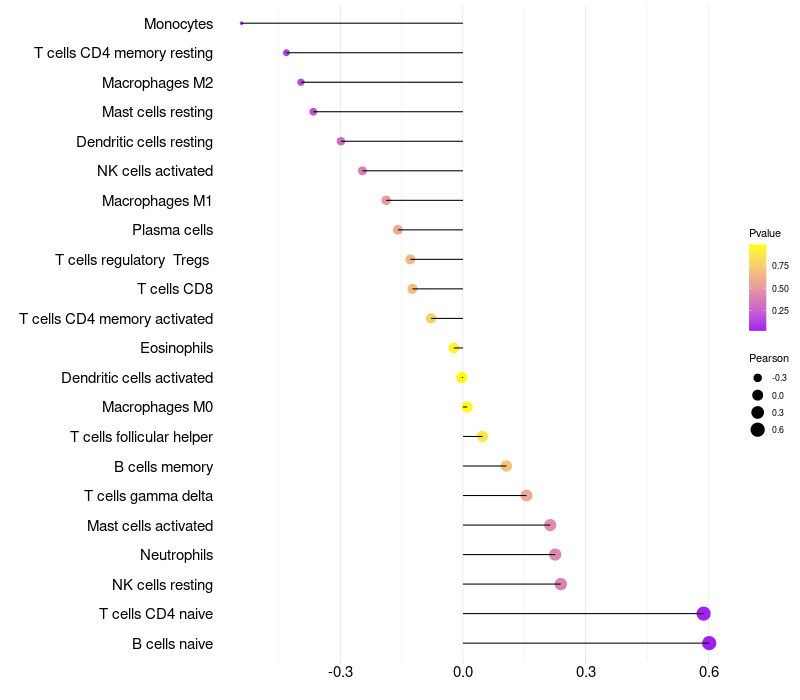This screenshot has height=700, width=800.
Task: Click the Eosinophils yellow dot
Action: pos(454,348)
